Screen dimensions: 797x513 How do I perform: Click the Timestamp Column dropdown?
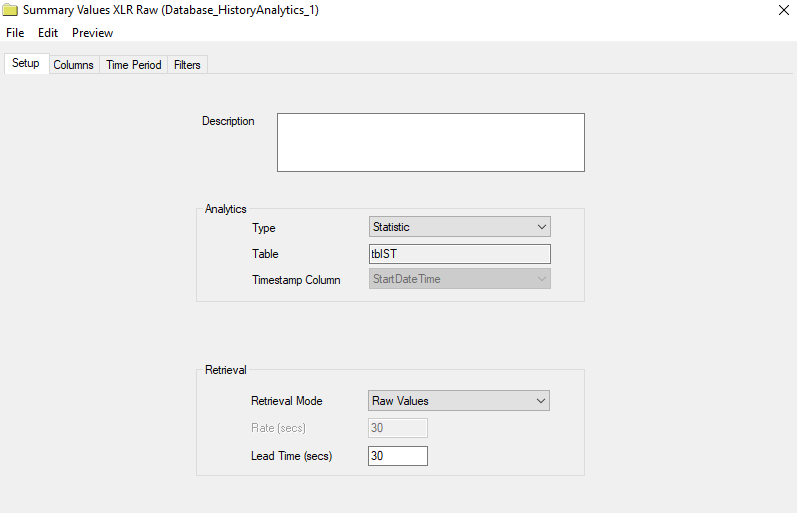459,279
